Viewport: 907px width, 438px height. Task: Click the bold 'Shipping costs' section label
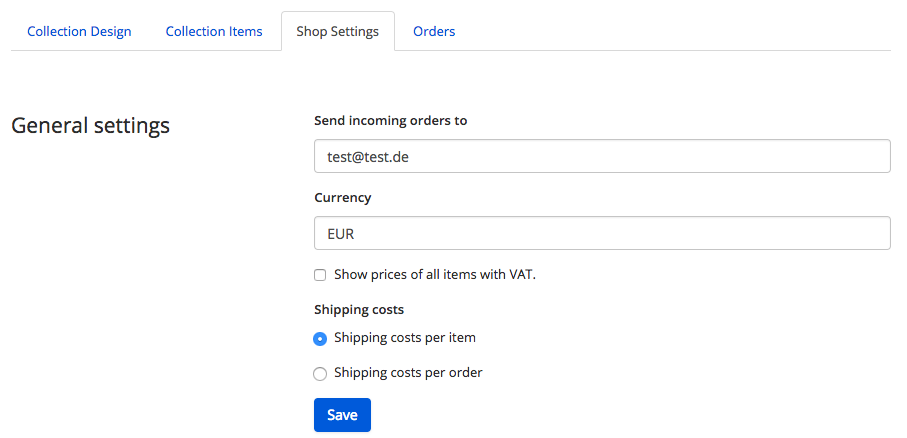click(359, 310)
